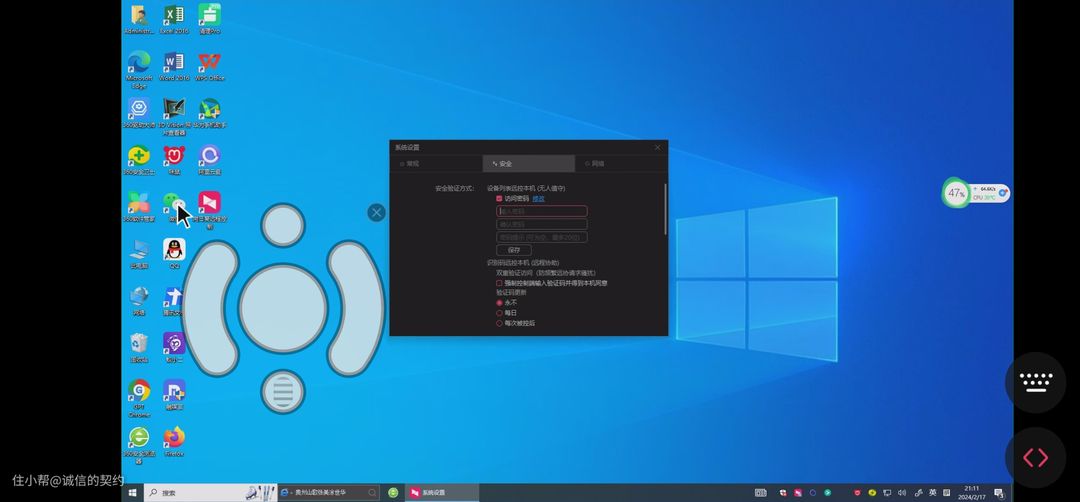Switch to the 网络 settings tab
This screenshot has width=1080, height=502.
594,163
